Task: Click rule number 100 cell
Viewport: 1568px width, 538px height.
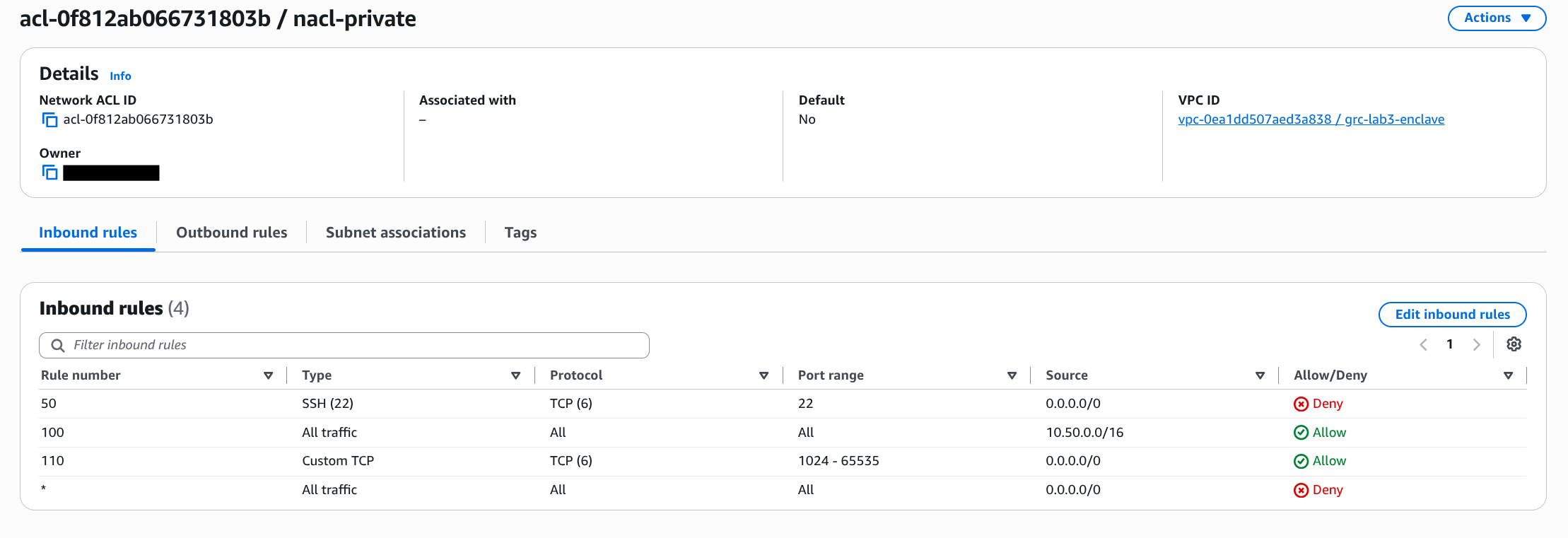Action: [52, 433]
